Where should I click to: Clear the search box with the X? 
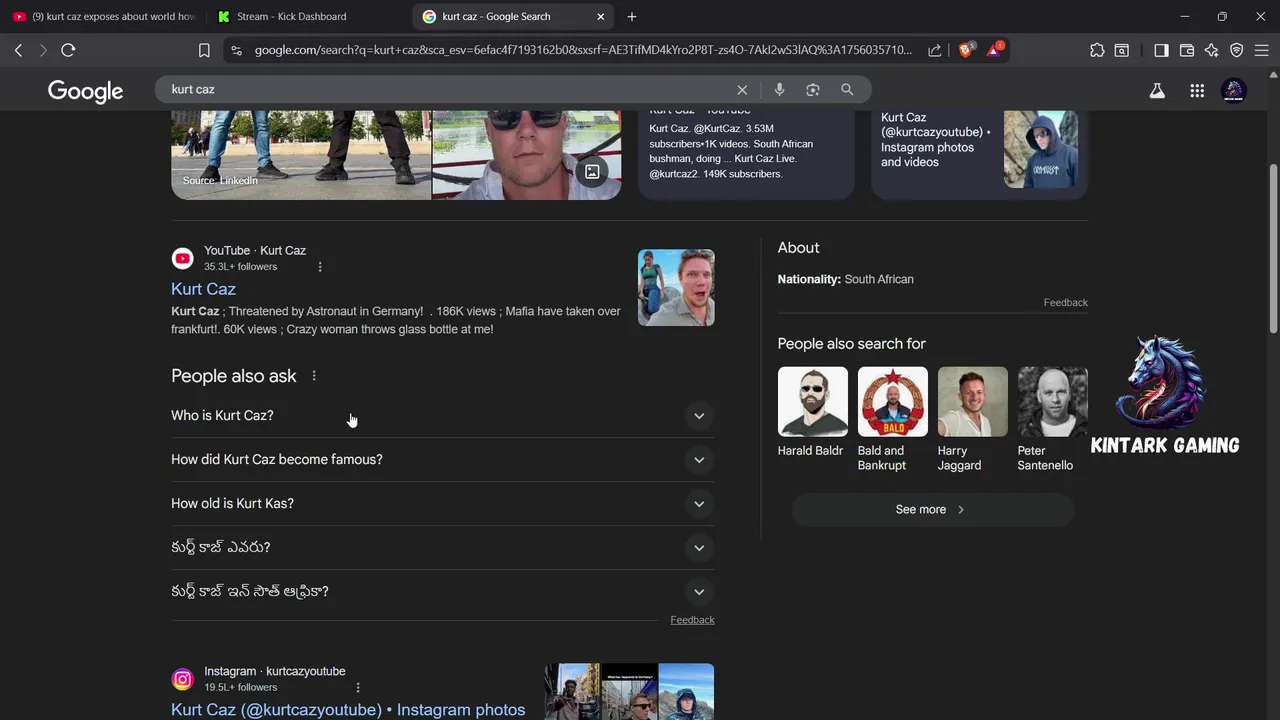tap(742, 90)
